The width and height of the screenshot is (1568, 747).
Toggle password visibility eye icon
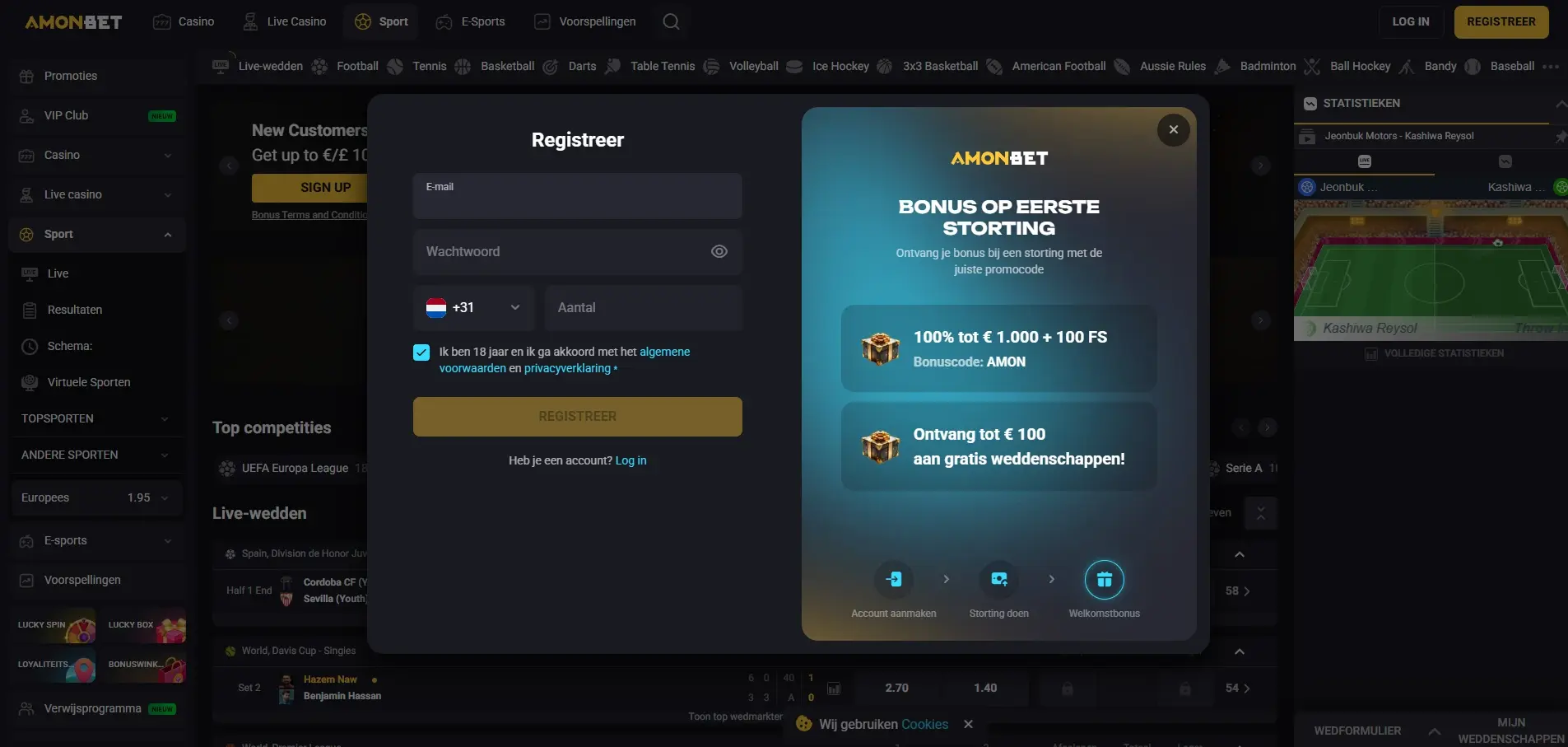(719, 251)
